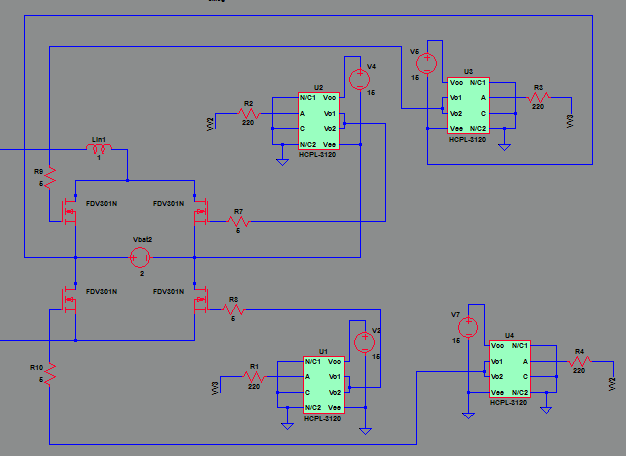Click resistor R9 on the left
Screen dimensions: 626x456
[48, 179]
